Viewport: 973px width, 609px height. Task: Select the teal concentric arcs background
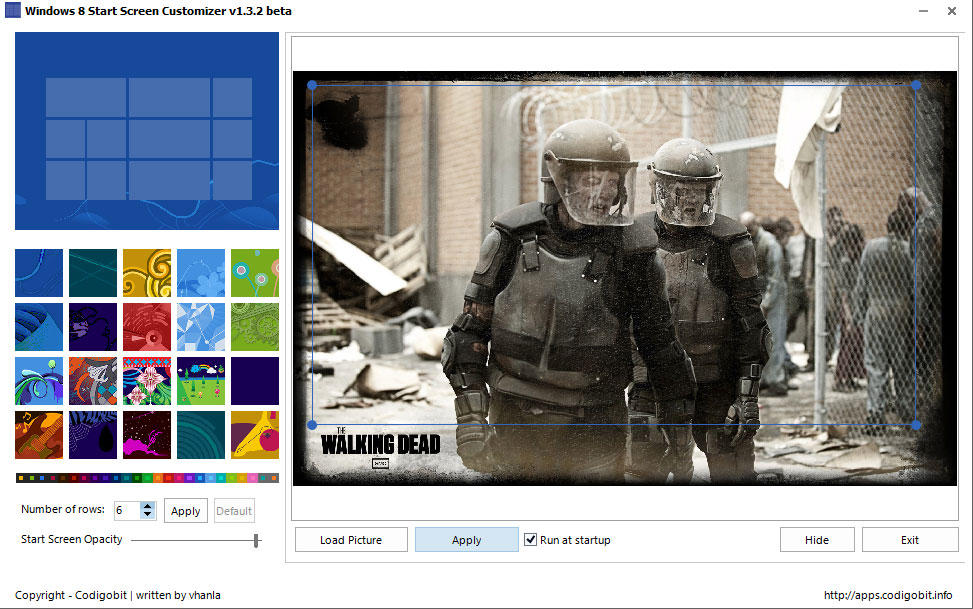tap(200, 435)
